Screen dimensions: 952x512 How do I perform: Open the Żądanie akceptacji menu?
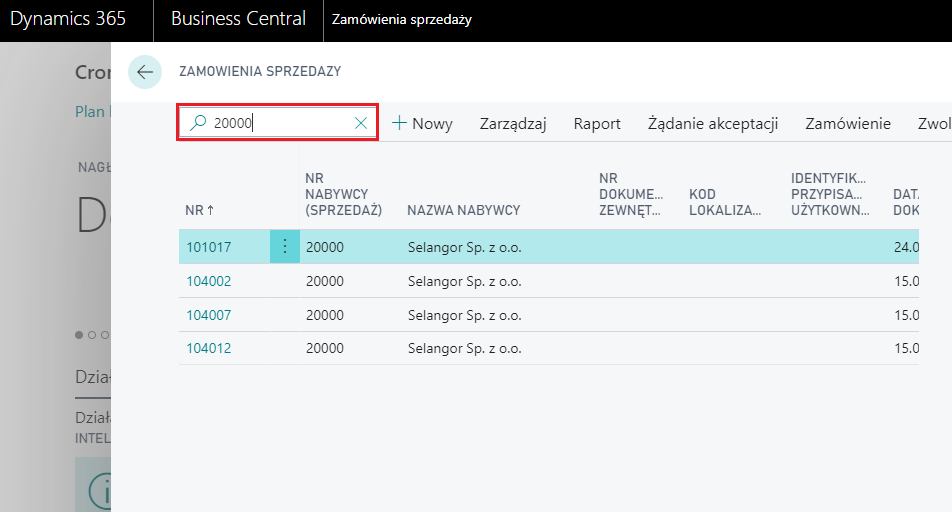pos(713,123)
